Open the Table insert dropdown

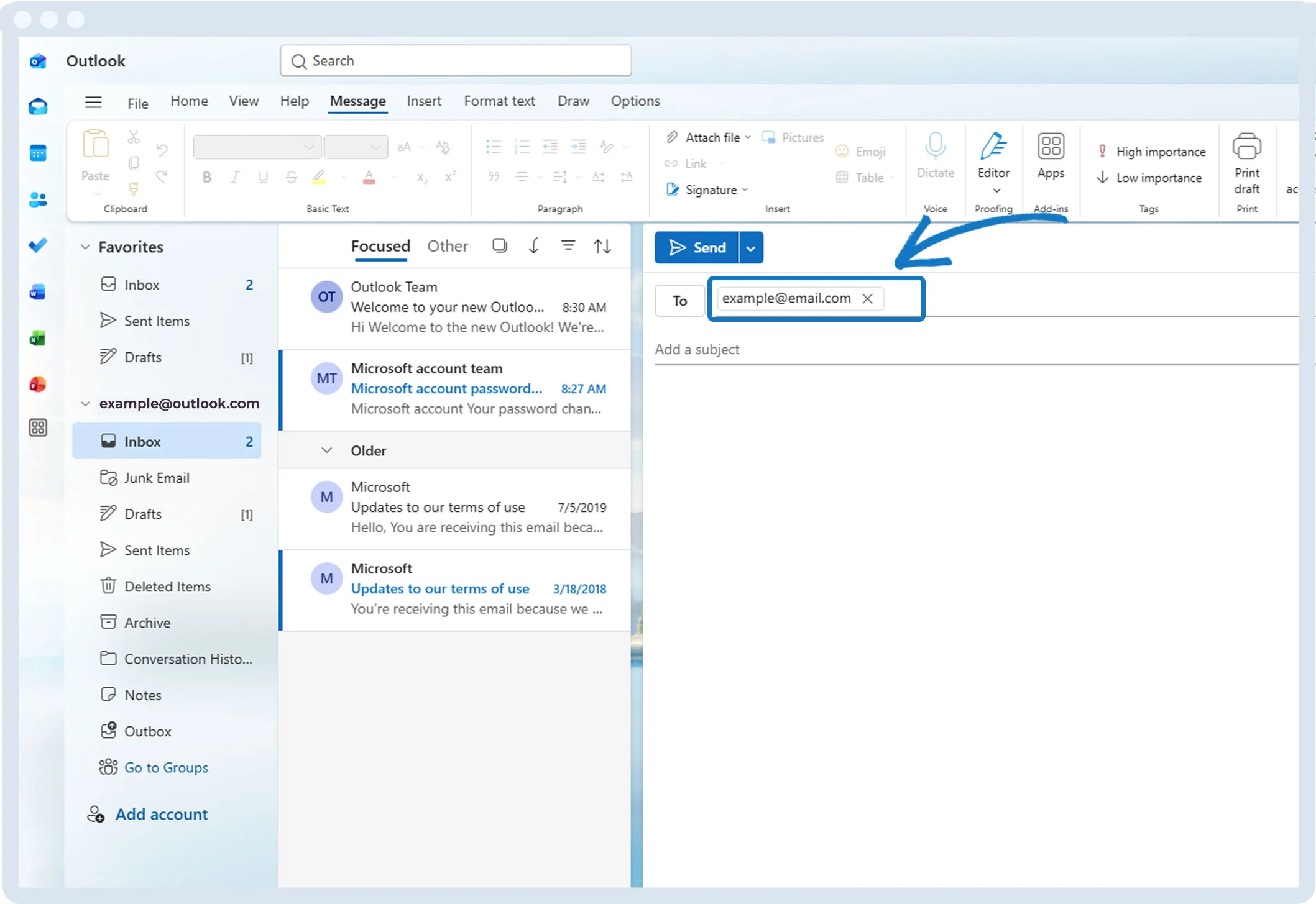point(892,178)
